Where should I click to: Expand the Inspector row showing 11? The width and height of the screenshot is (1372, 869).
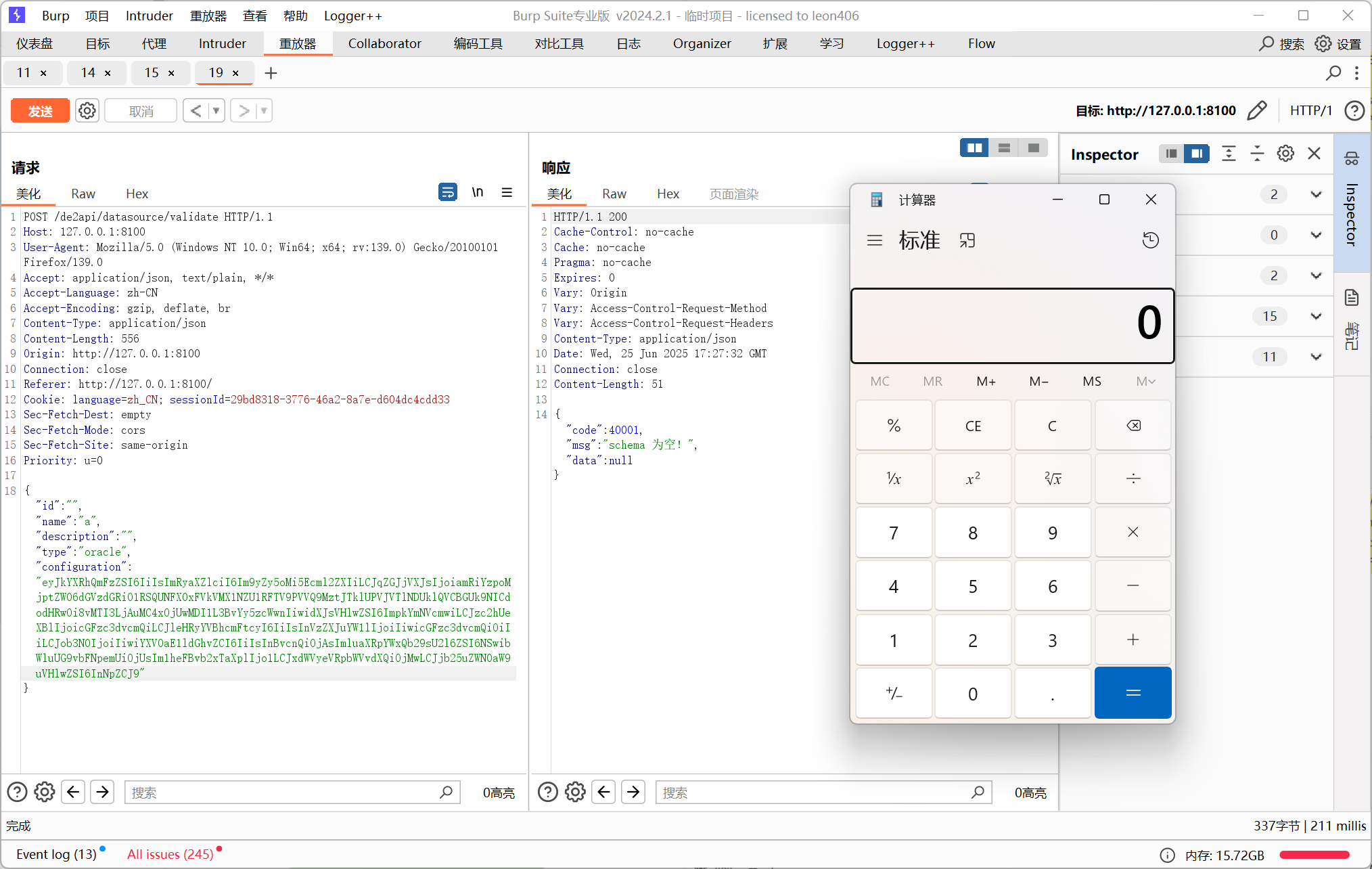click(x=1316, y=357)
